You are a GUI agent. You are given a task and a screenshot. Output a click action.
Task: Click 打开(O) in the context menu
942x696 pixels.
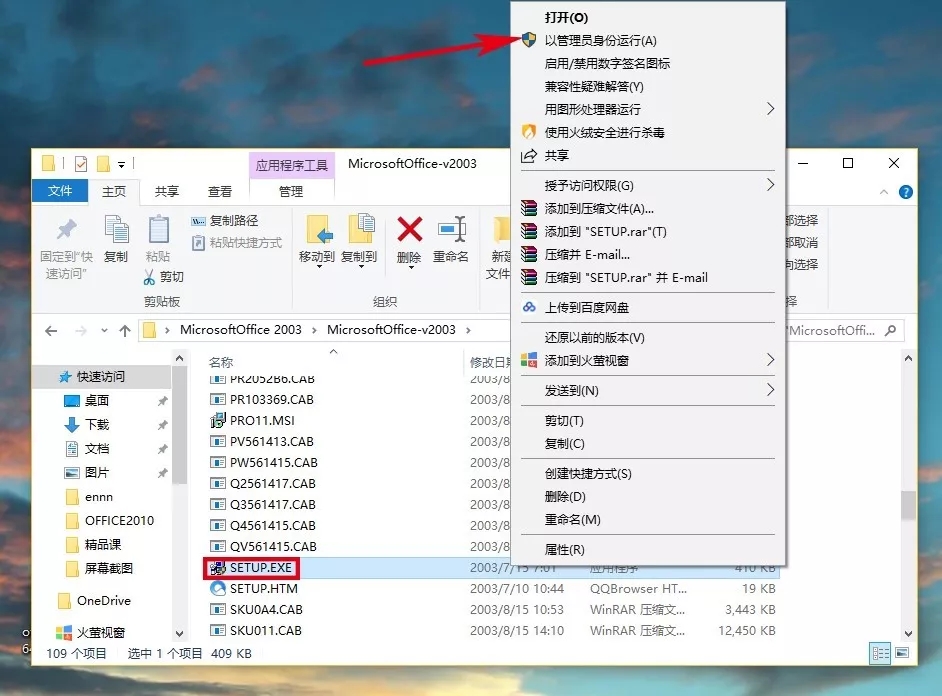pos(566,17)
